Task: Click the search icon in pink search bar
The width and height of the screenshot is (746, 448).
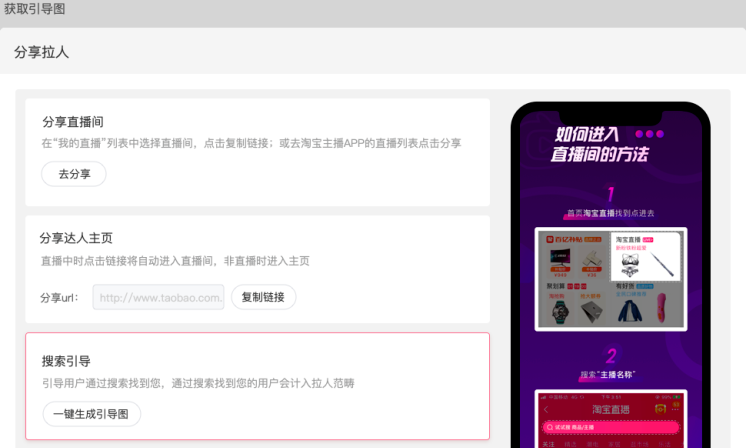Action: (548, 428)
